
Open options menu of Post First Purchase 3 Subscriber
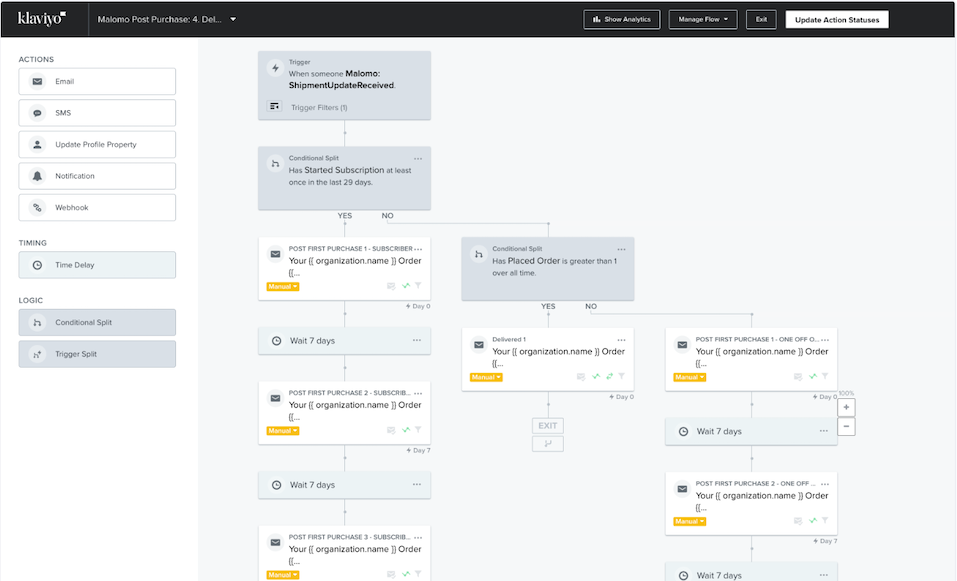point(418,538)
